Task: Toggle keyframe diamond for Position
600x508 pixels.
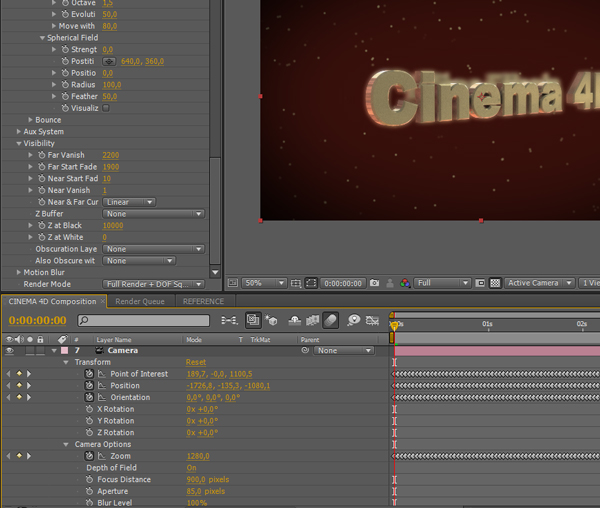Action: tap(19, 386)
